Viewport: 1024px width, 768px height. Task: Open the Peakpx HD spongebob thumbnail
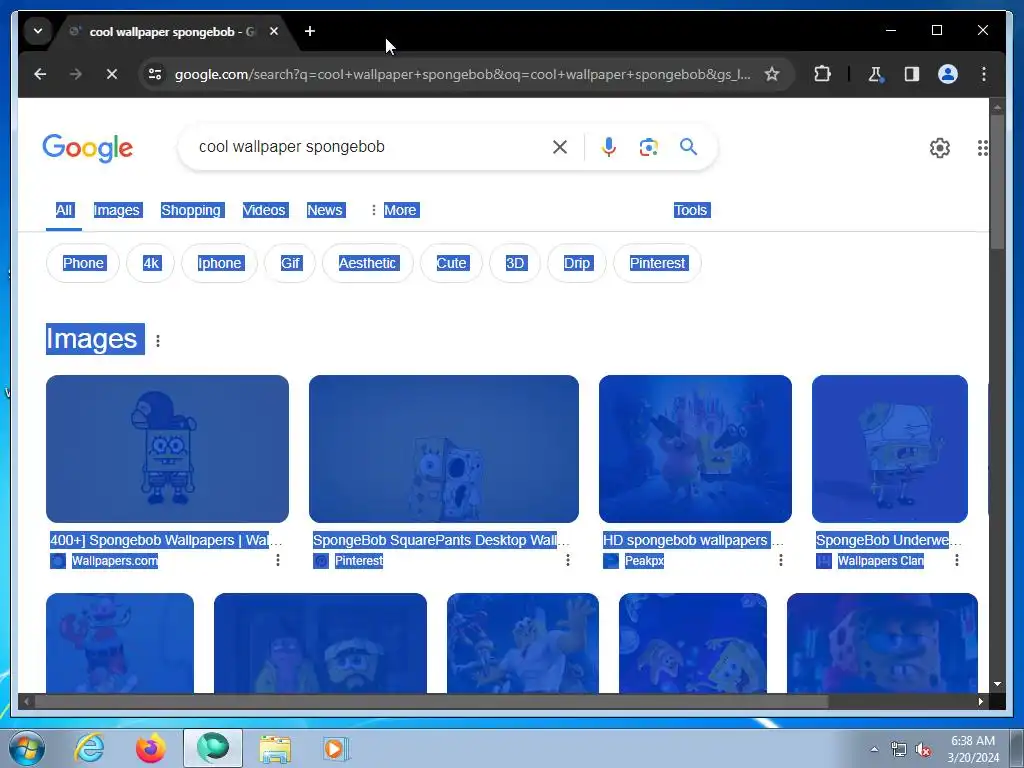coord(695,449)
